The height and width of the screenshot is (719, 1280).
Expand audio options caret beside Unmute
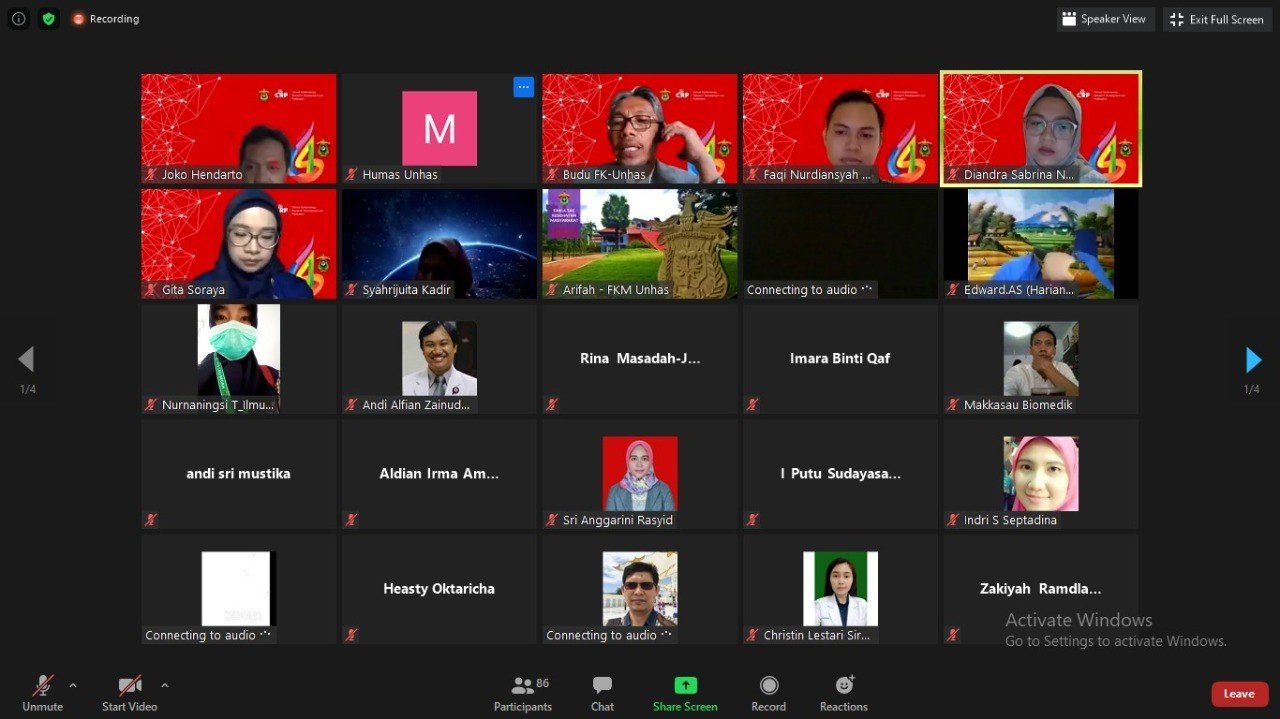73,685
